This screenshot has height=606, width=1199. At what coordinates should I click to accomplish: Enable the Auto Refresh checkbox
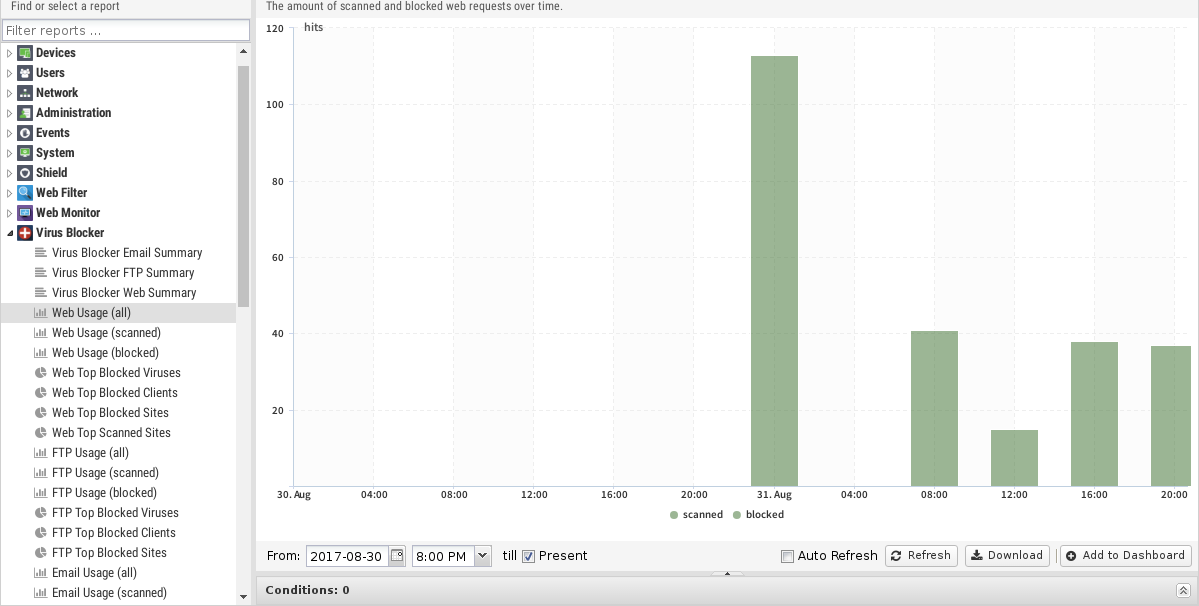point(787,556)
